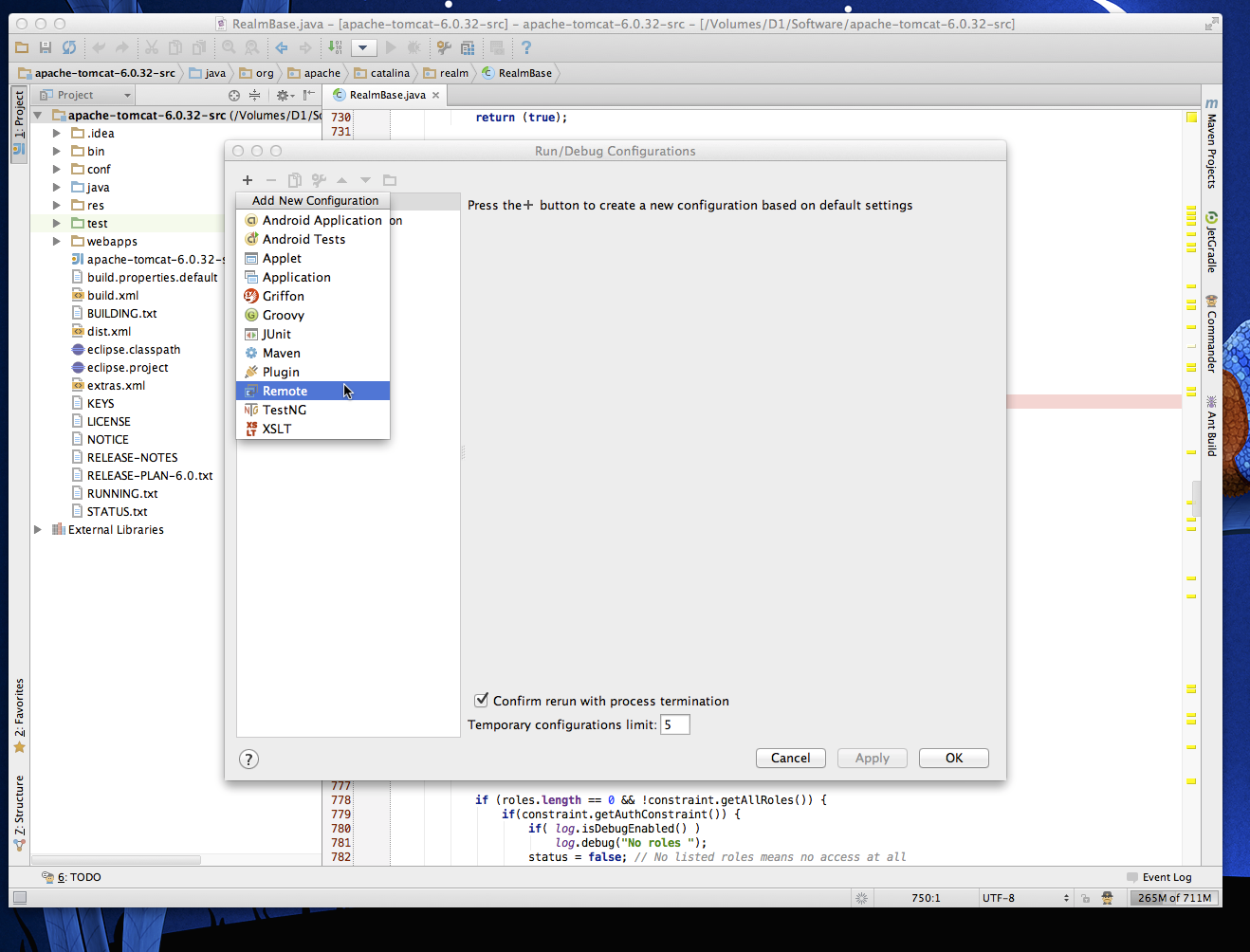This screenshot has height=952, width=1250.
Task: Click Make Project build icon
Action: click(335, 47)
